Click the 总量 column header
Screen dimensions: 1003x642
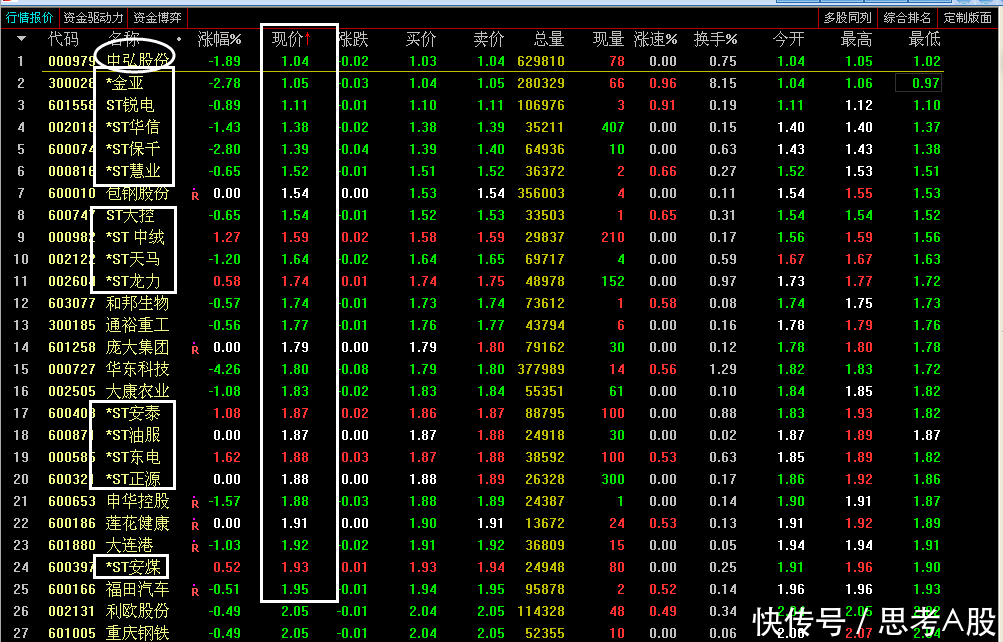(548, 39)
